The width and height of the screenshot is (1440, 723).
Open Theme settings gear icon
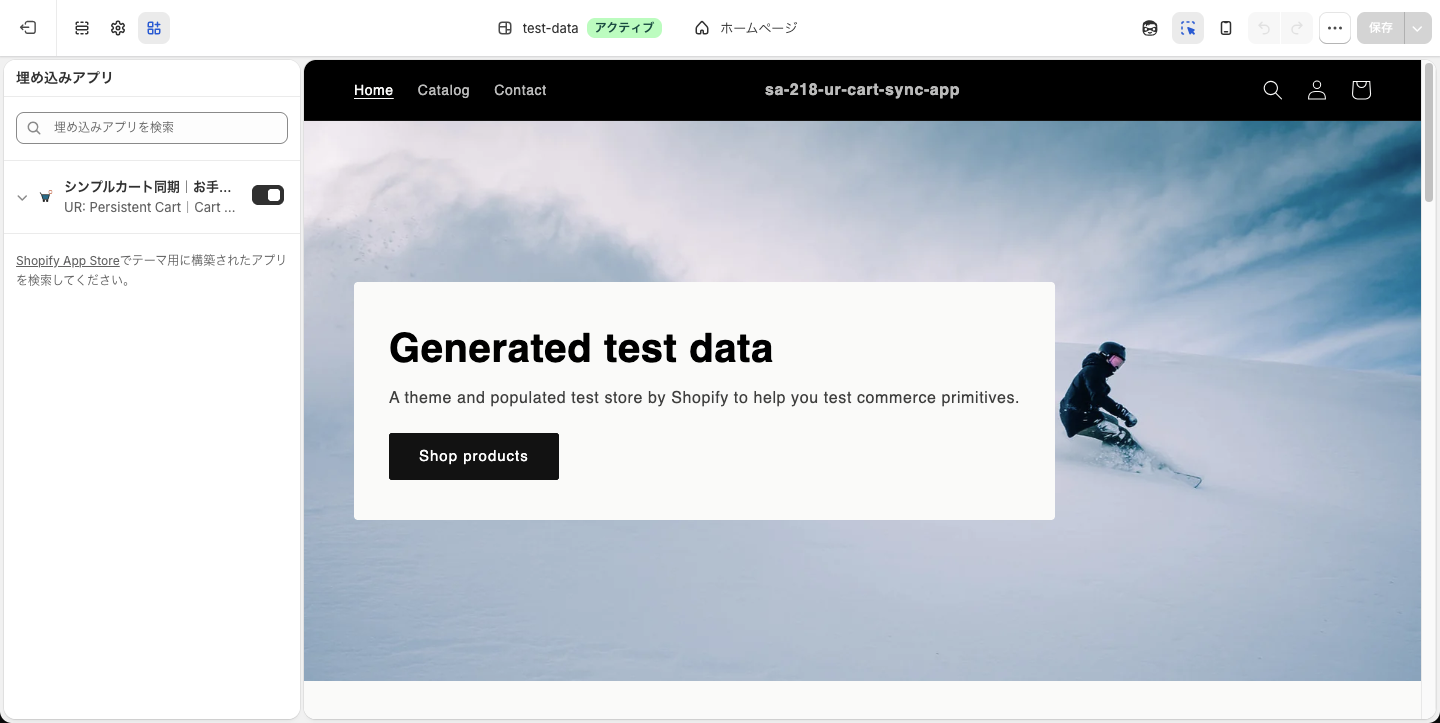click(118, 28)
